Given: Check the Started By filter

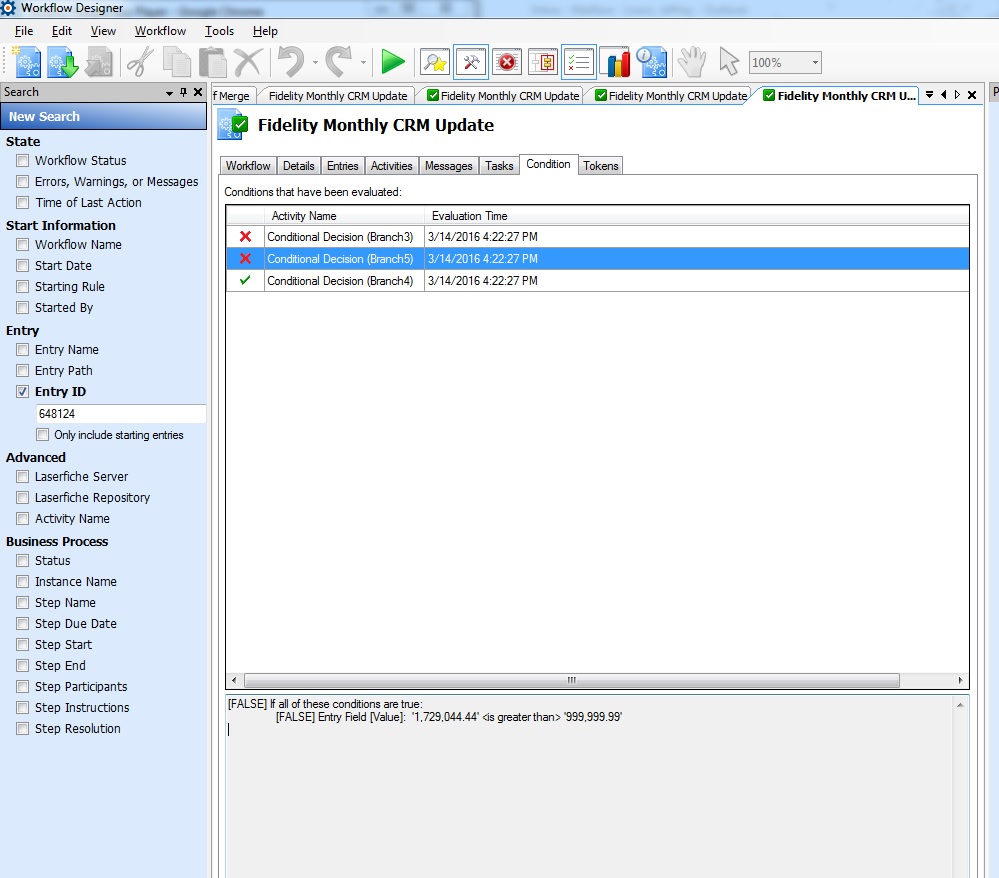Looking at the screenshot, I should (x=23, y=308).
